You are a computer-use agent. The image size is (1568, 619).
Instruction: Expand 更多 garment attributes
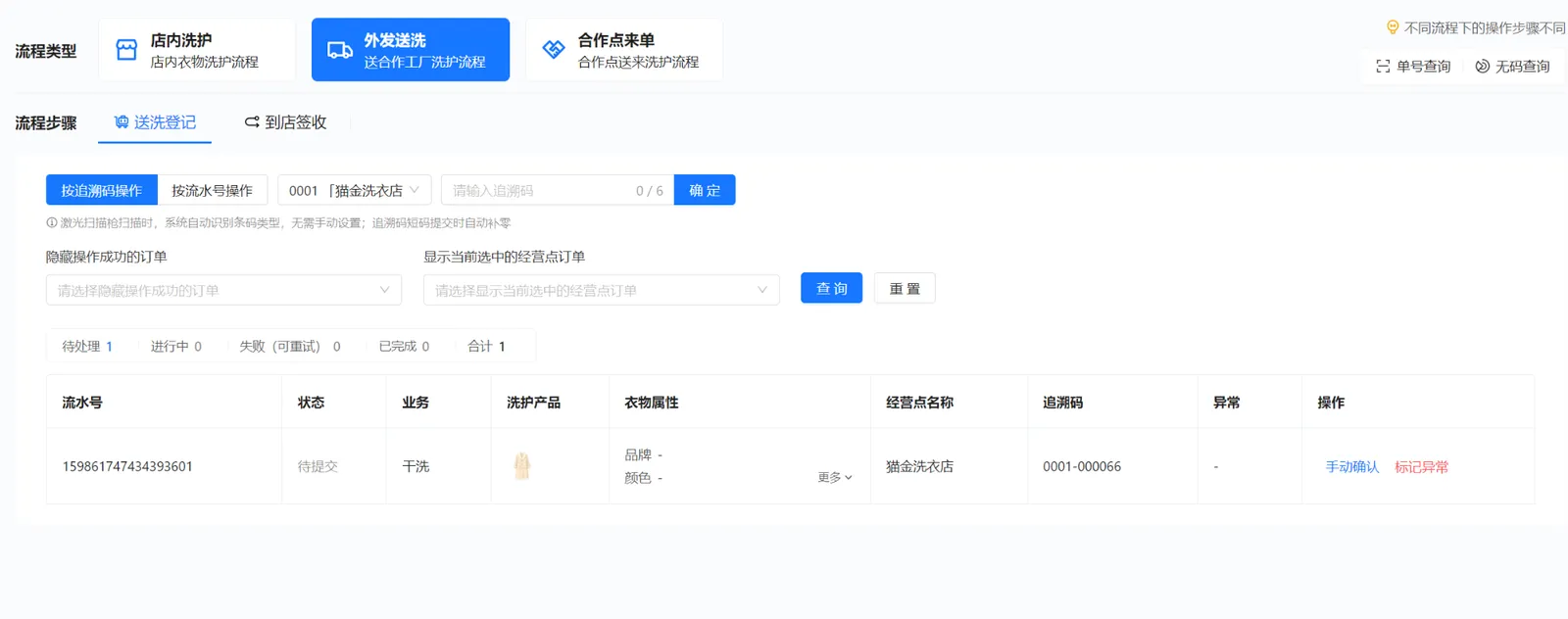tap(835, 478)
